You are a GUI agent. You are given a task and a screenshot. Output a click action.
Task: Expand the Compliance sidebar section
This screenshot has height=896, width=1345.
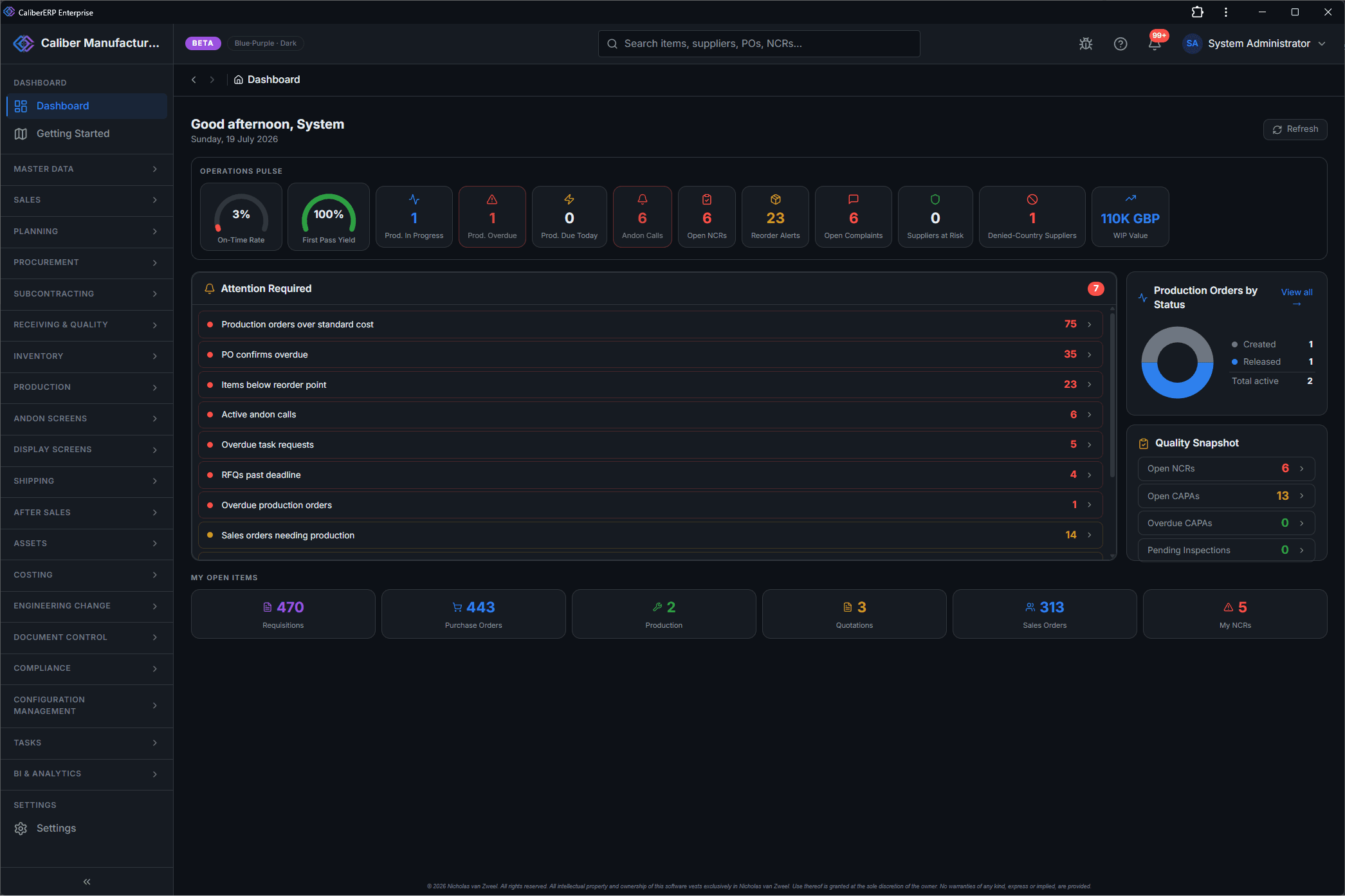(x=87, y=668)
